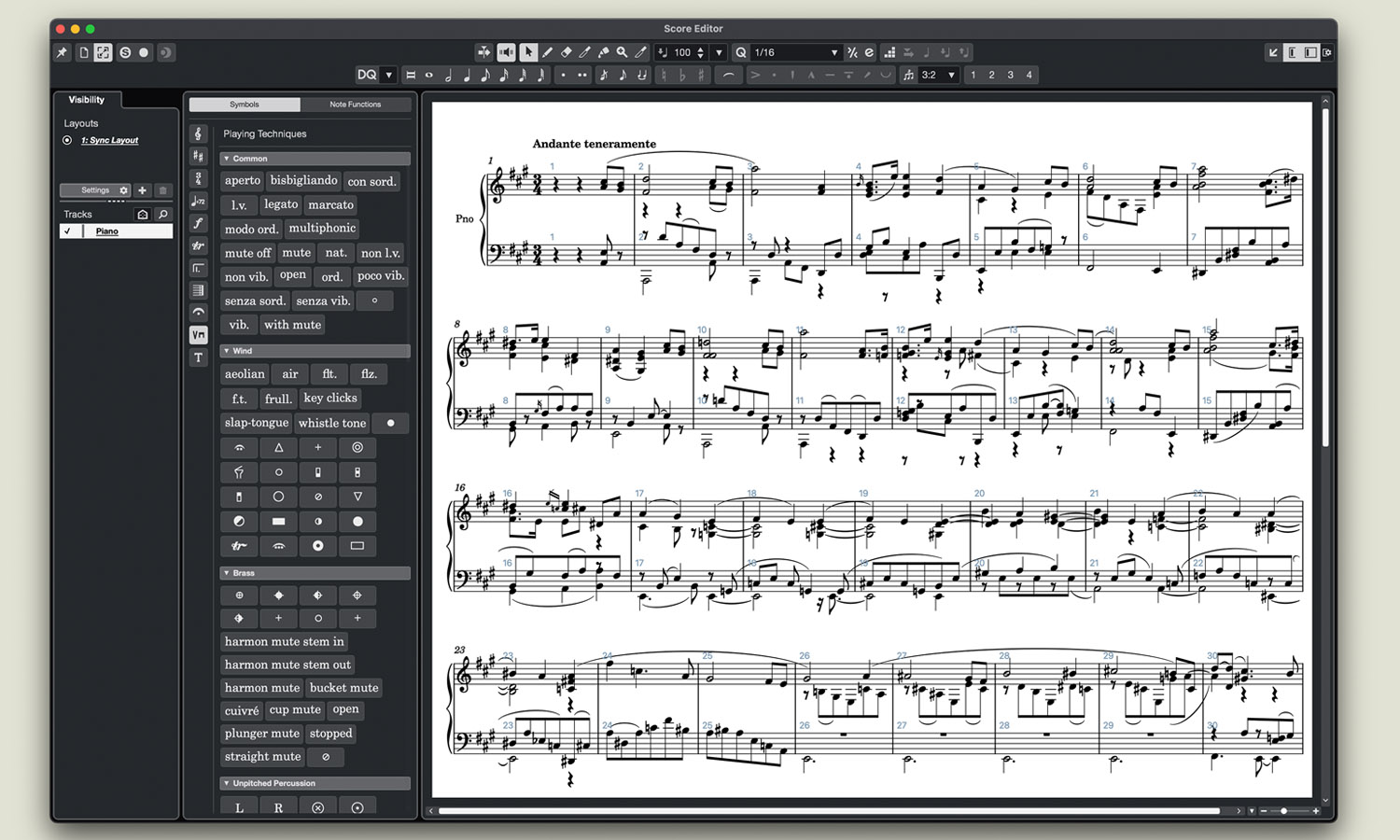Viewport: 1400px width, 840px height.
Task: Click the grace note button
Action: coord(604,75)
